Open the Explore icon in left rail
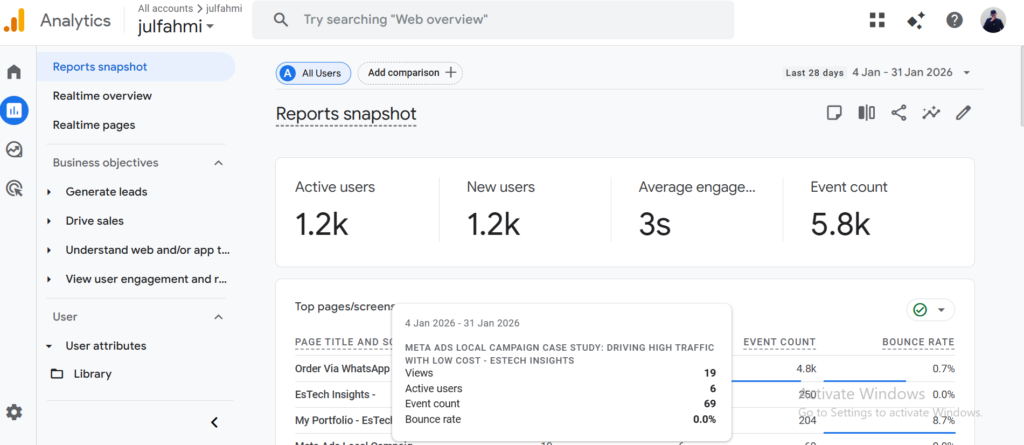The width and height of the screenshot is (1024, 445). pyautogui.click(x=14, y=149)
